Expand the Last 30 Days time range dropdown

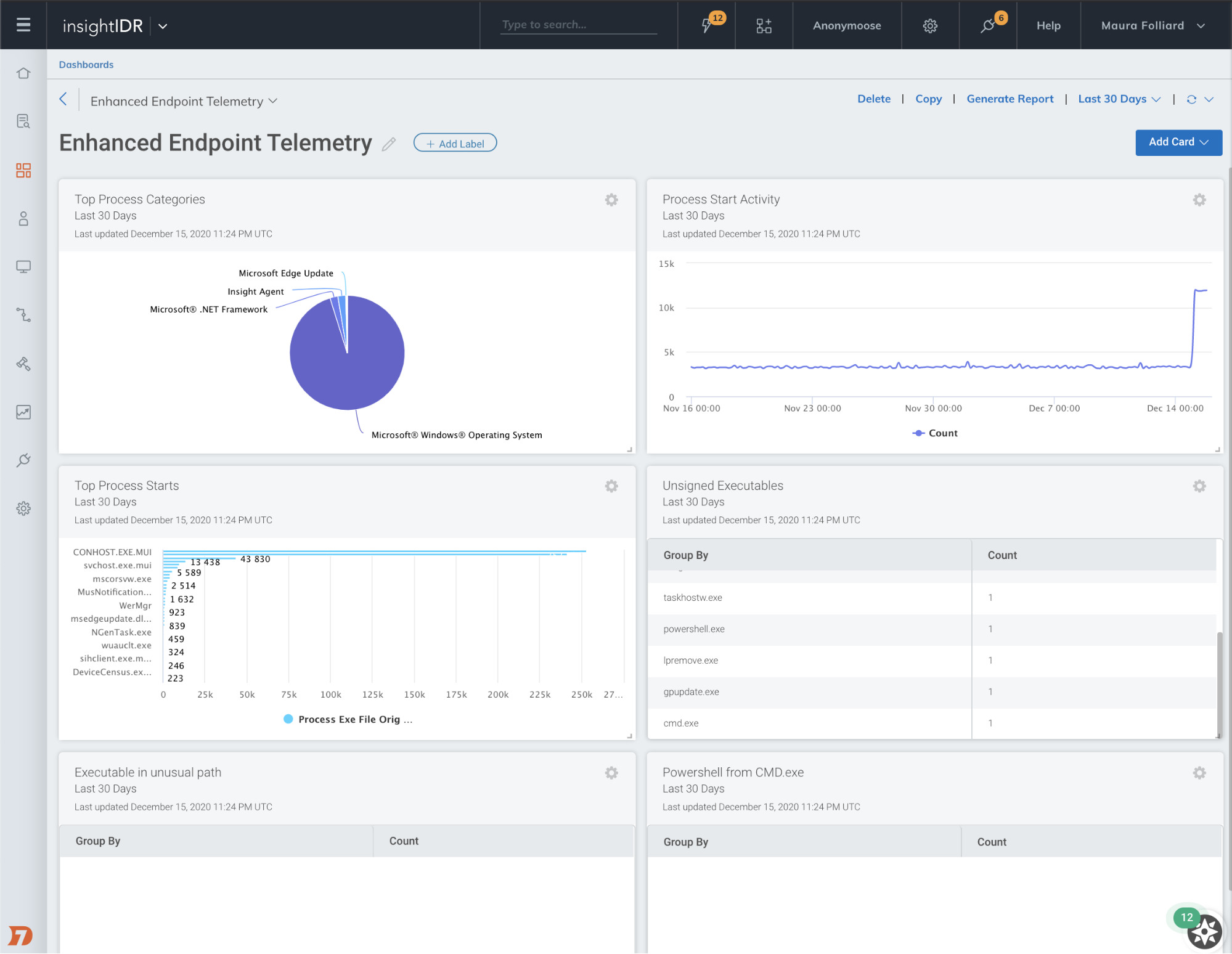pyautogui.click(x=1119, y=99)
